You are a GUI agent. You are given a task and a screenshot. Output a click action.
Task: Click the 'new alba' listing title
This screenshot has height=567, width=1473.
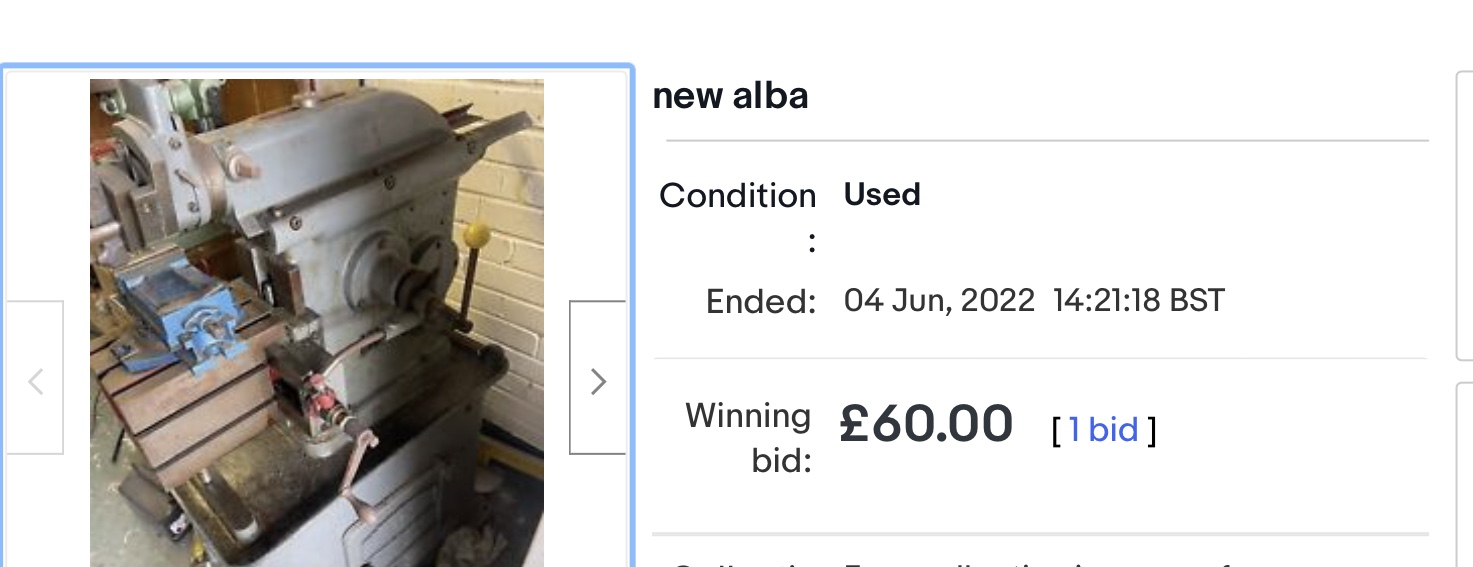click(x=730, y=97)
